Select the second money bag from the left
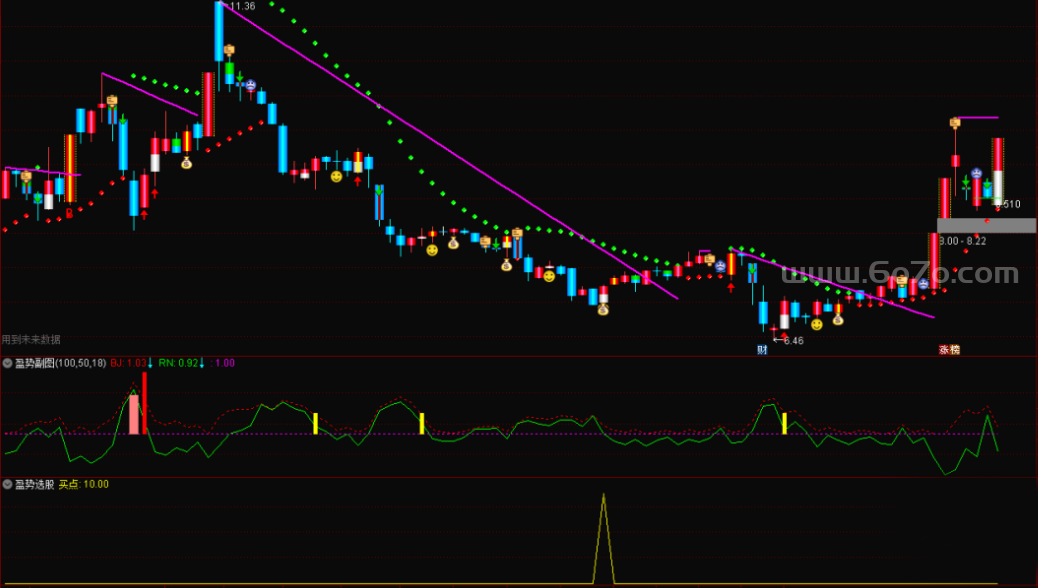1038x588 pixels. (x=453, y=243)
